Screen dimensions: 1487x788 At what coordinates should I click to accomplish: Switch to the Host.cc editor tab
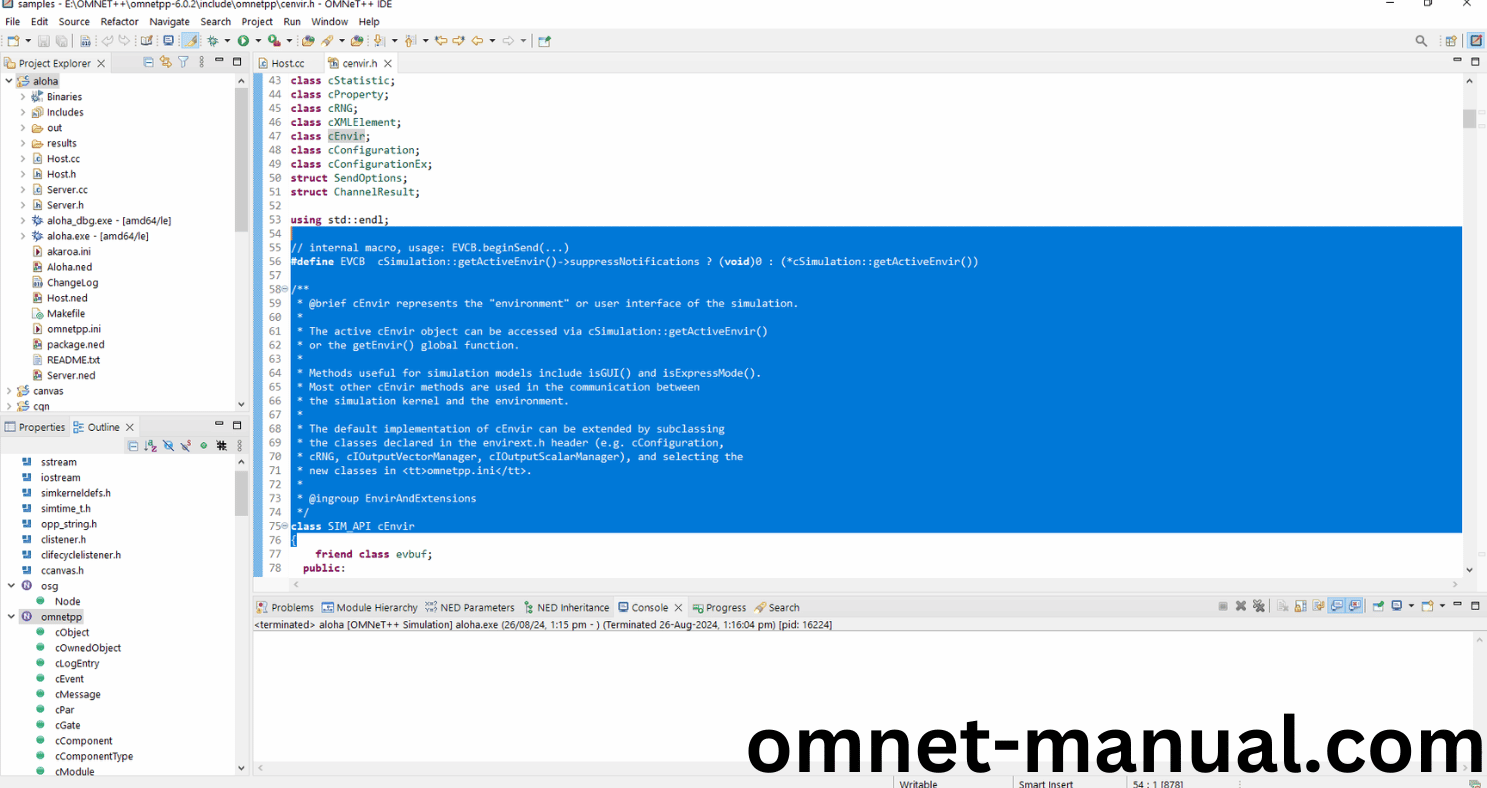[x=287, y=63]
